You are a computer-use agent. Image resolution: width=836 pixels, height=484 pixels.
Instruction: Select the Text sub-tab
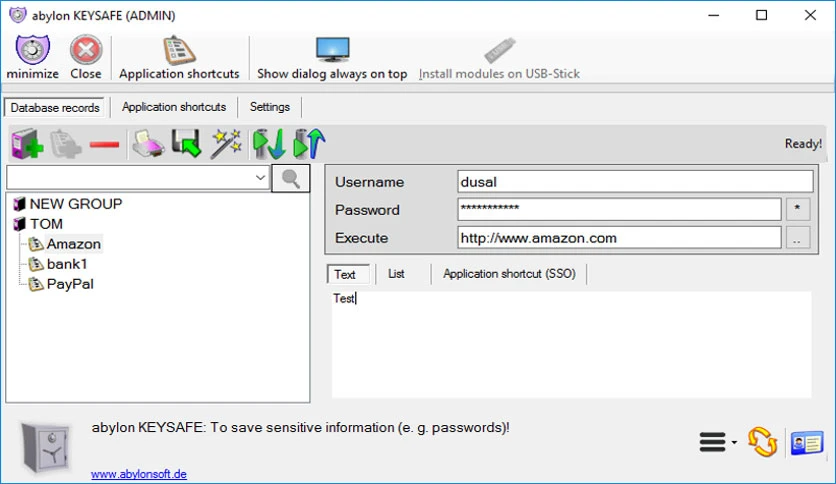(348, 275)
